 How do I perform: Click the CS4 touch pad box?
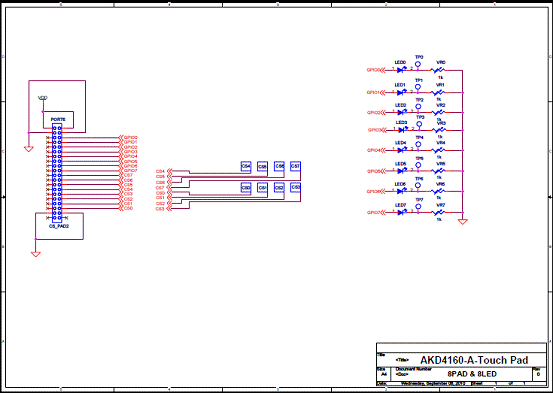(x=246, y=166)
